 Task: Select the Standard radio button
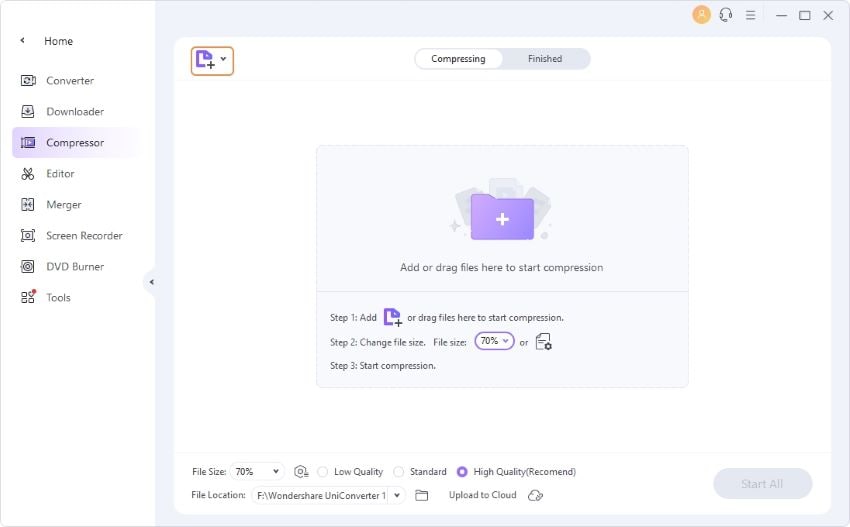(398, 472)
